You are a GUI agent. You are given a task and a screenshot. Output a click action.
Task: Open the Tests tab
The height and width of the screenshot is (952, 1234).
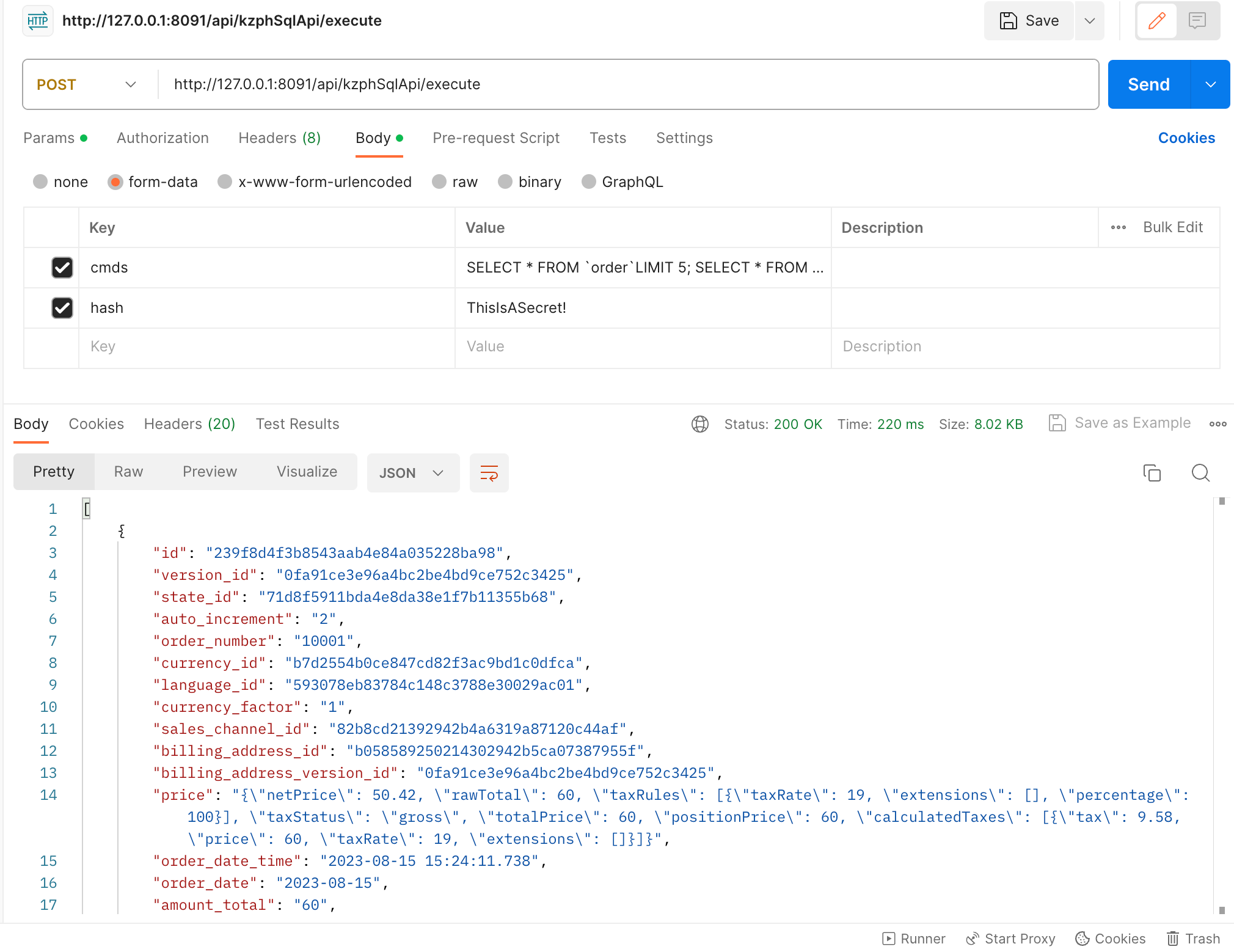tap(608, 138)
